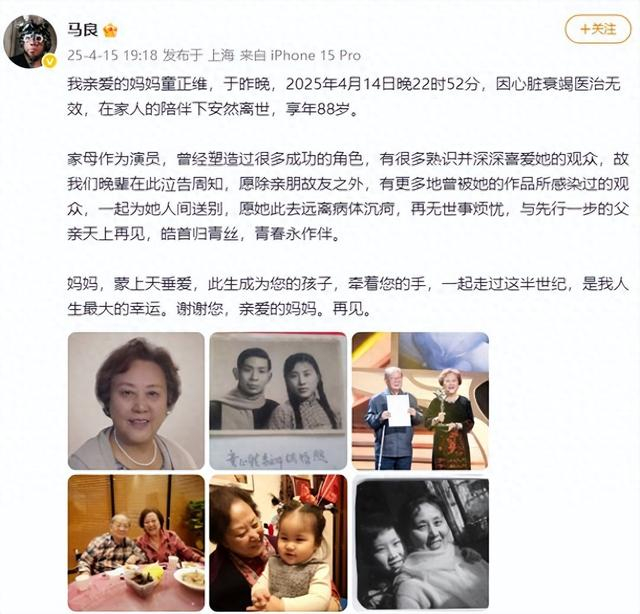
Task: Click the crown badge beside 马良
Action: click(x=110, y=31)
